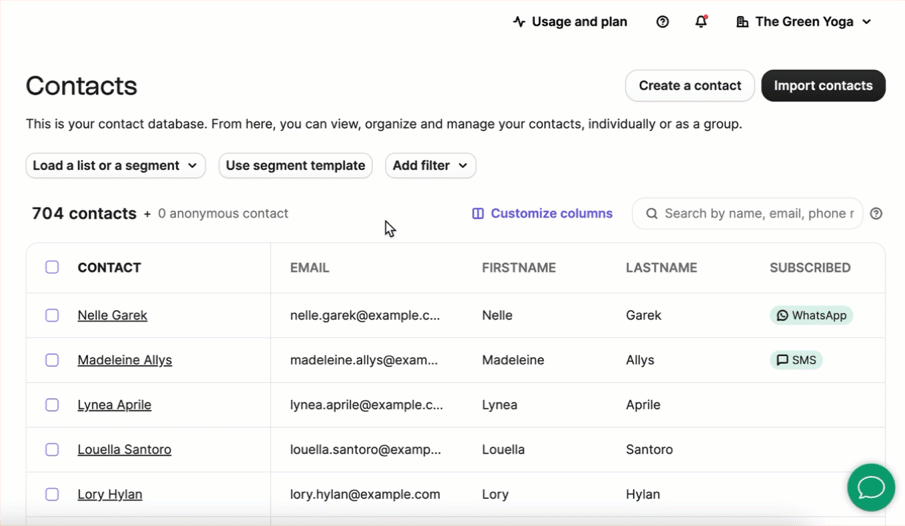The image size is (905, 526).
Task: Open the Add filter dropdown
Action: (x=430, y=166)
